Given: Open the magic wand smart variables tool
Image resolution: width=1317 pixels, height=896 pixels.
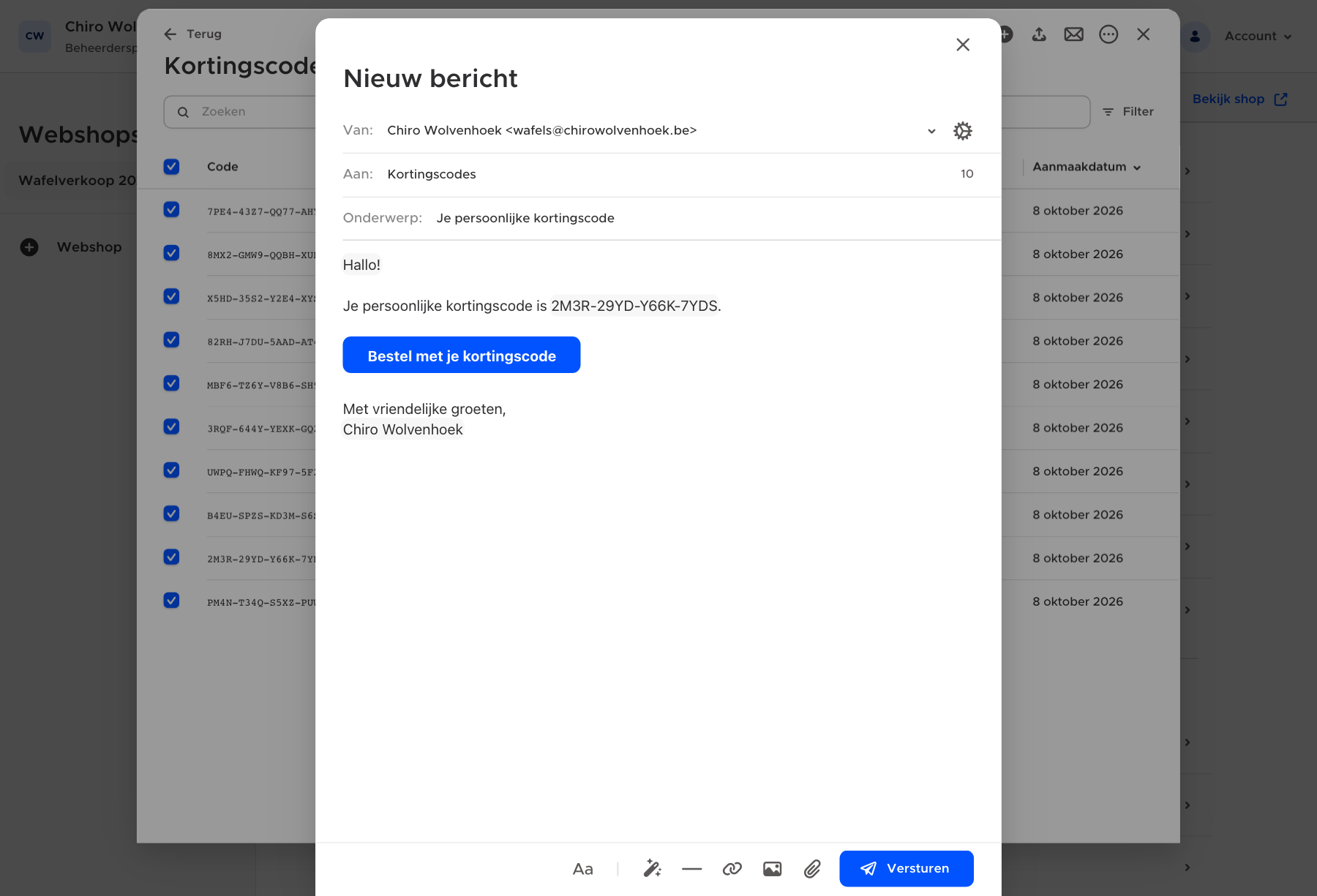Looking at the screenshot, I should 652,869.
